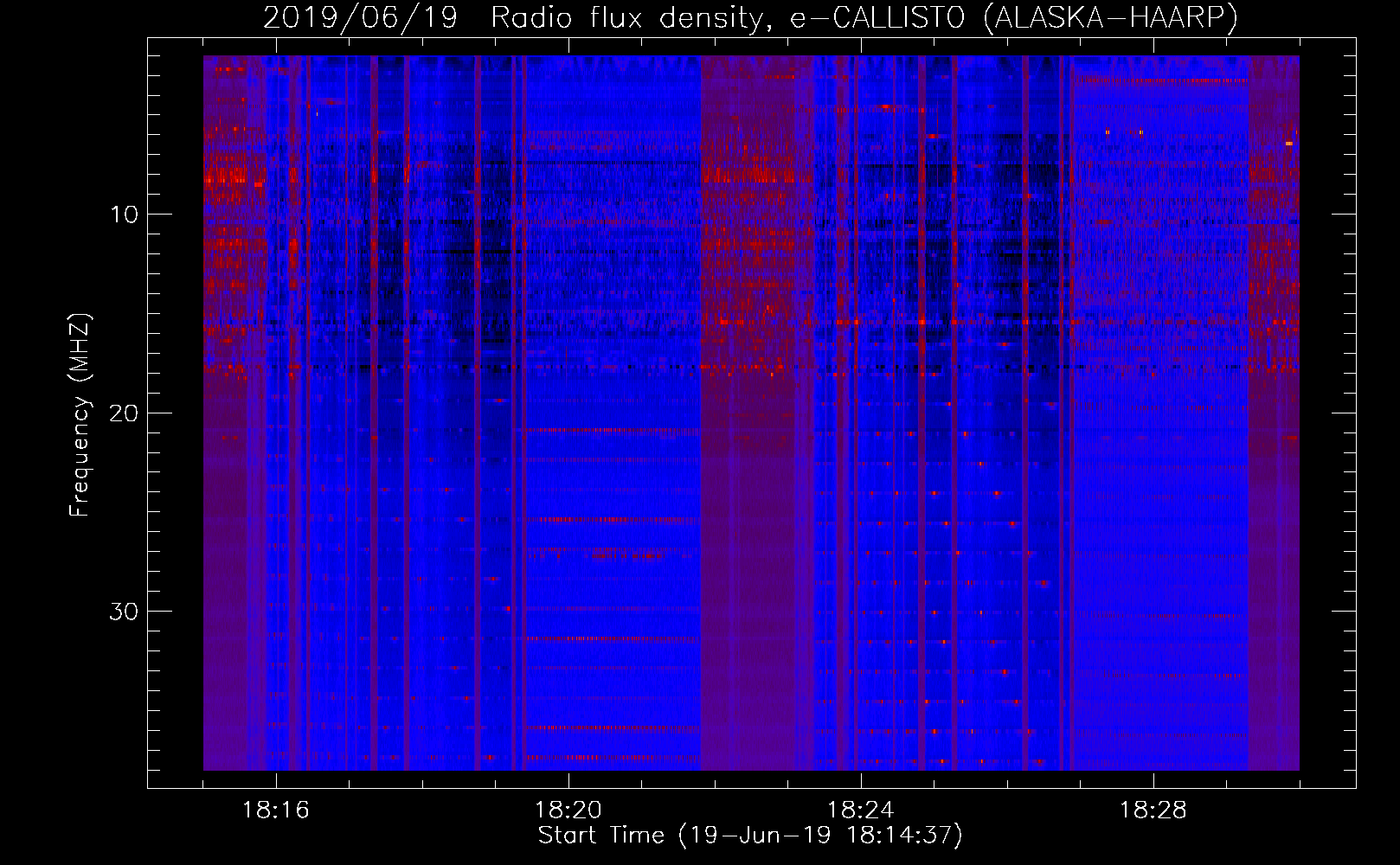Click the frequency tick label 30
The width and height of the screenshot is (1400, 865).
pos(124,612)
